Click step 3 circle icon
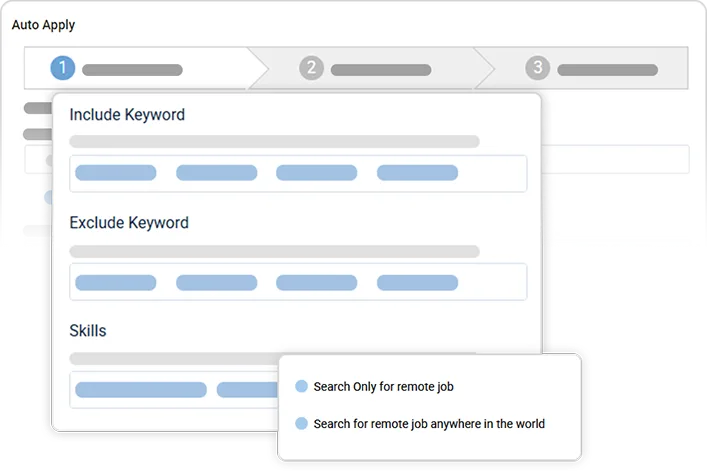 click(x=538, y=68)
